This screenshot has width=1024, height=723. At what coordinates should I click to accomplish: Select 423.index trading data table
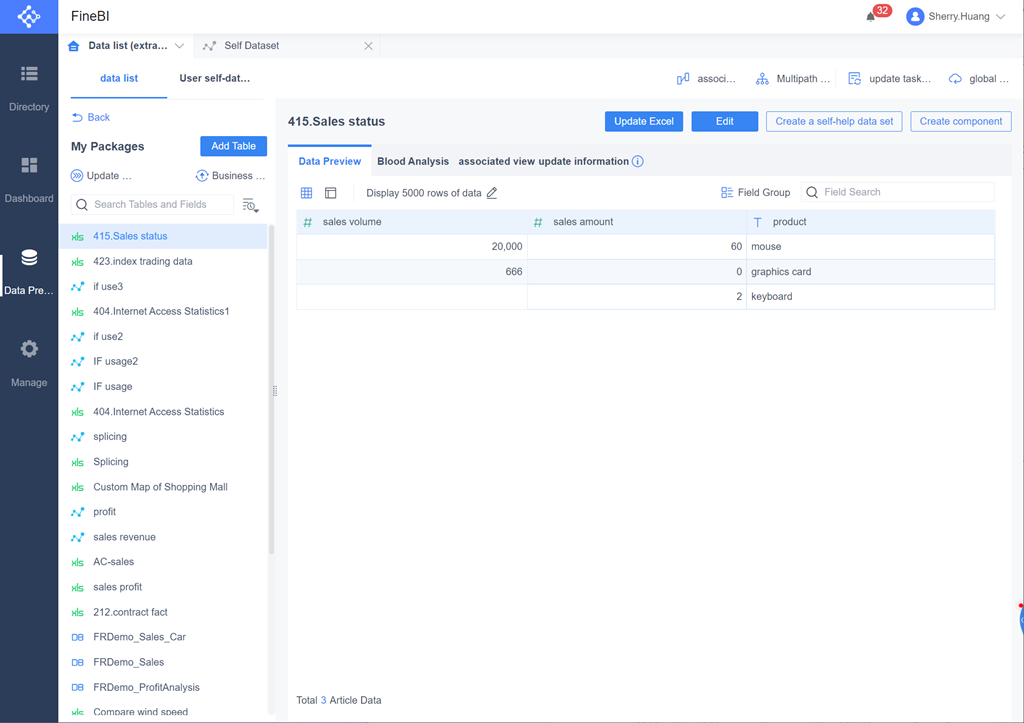[163, 261]
